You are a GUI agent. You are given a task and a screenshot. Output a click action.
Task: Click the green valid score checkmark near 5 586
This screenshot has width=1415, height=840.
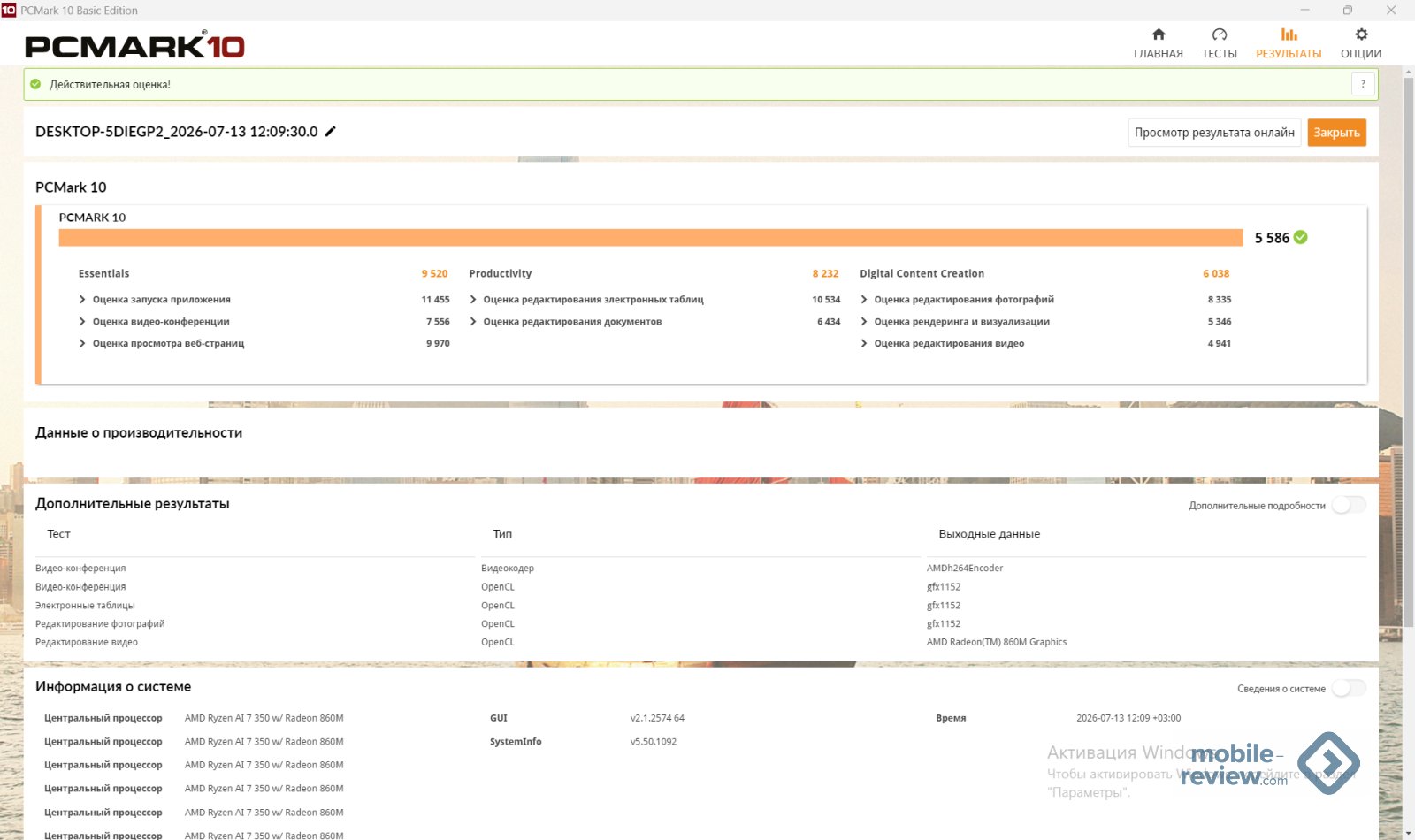(1300, 237)
